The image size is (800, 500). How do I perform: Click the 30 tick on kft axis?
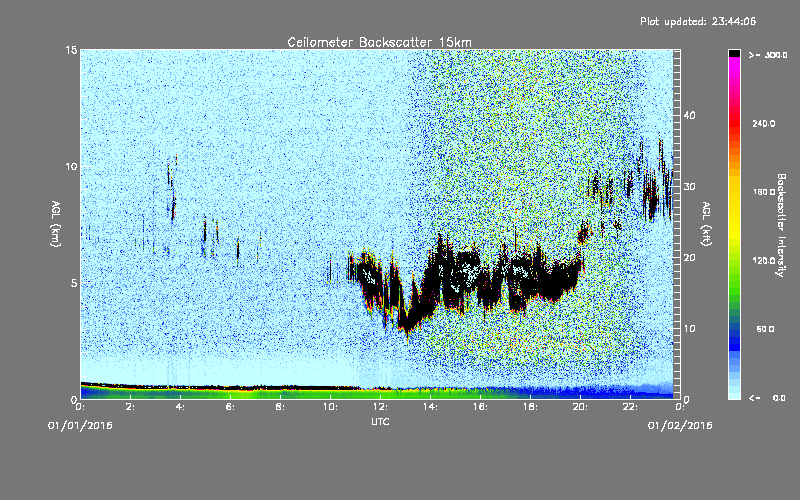tap(689, 187)
